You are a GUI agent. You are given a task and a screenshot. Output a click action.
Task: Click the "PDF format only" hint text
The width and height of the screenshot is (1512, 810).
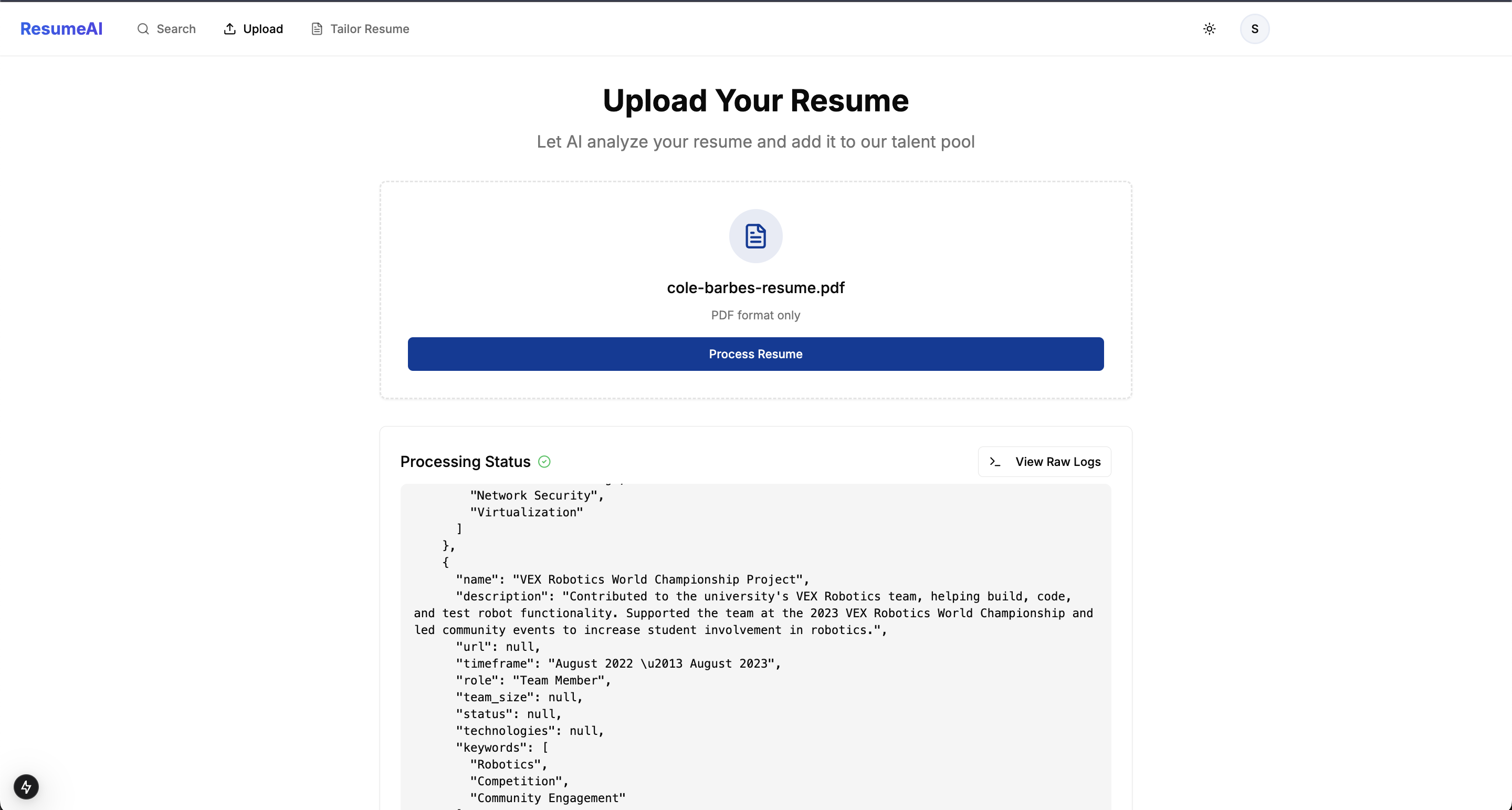coord(755,315)
